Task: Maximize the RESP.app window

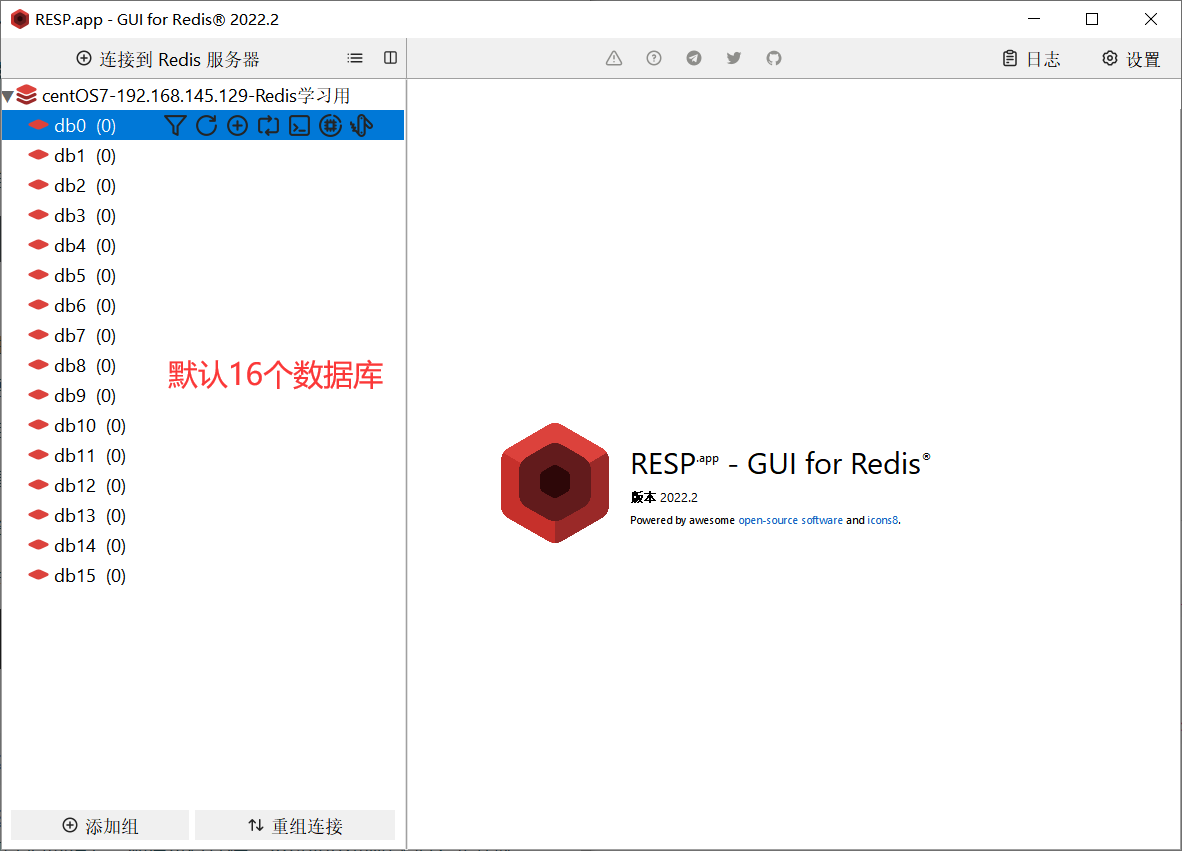Action: pos(1092,19)
